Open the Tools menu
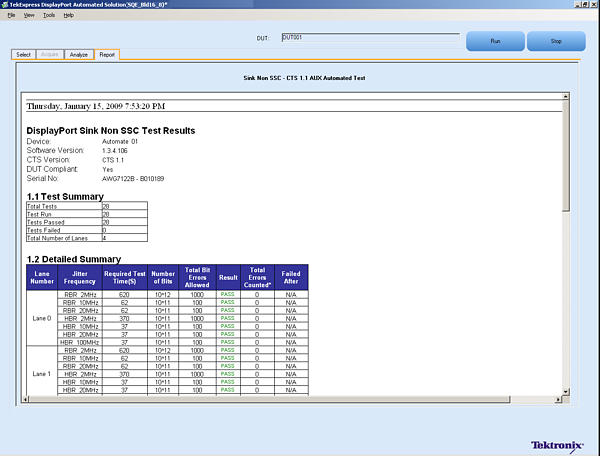Viewport: 600px width, 456px height. [x=49, y=15]
